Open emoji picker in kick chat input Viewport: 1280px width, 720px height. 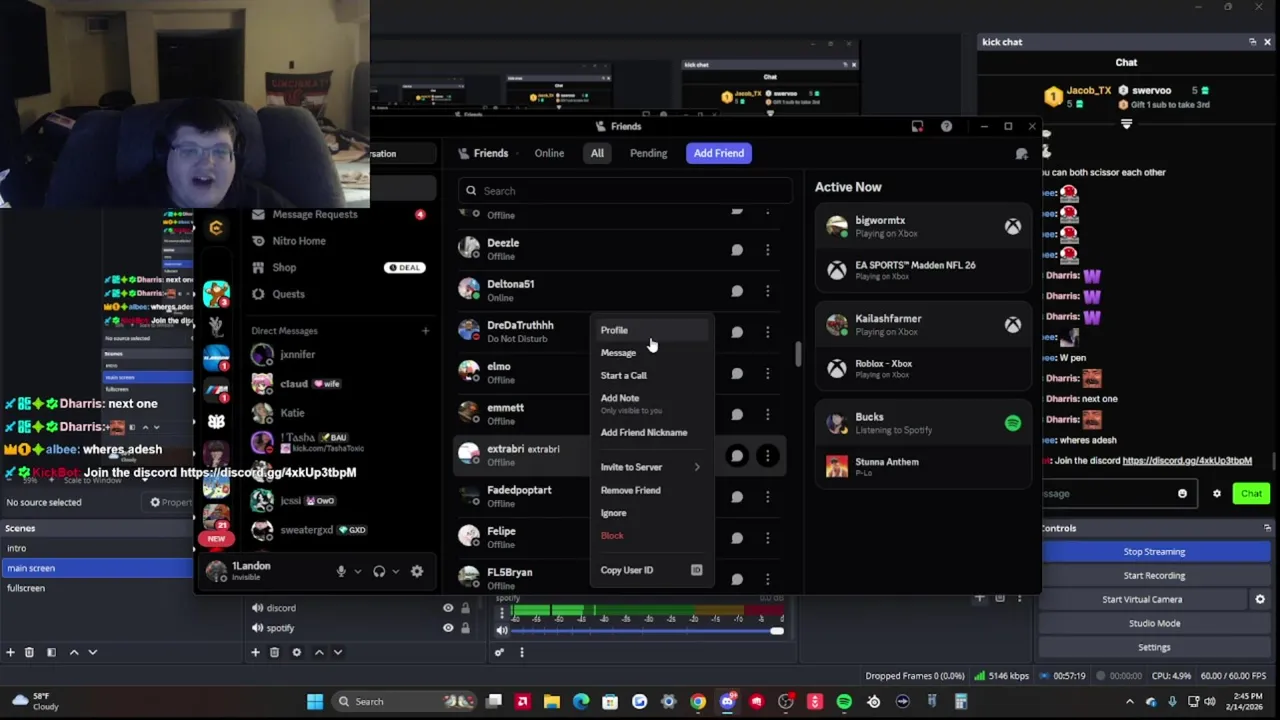[1182, 493]
